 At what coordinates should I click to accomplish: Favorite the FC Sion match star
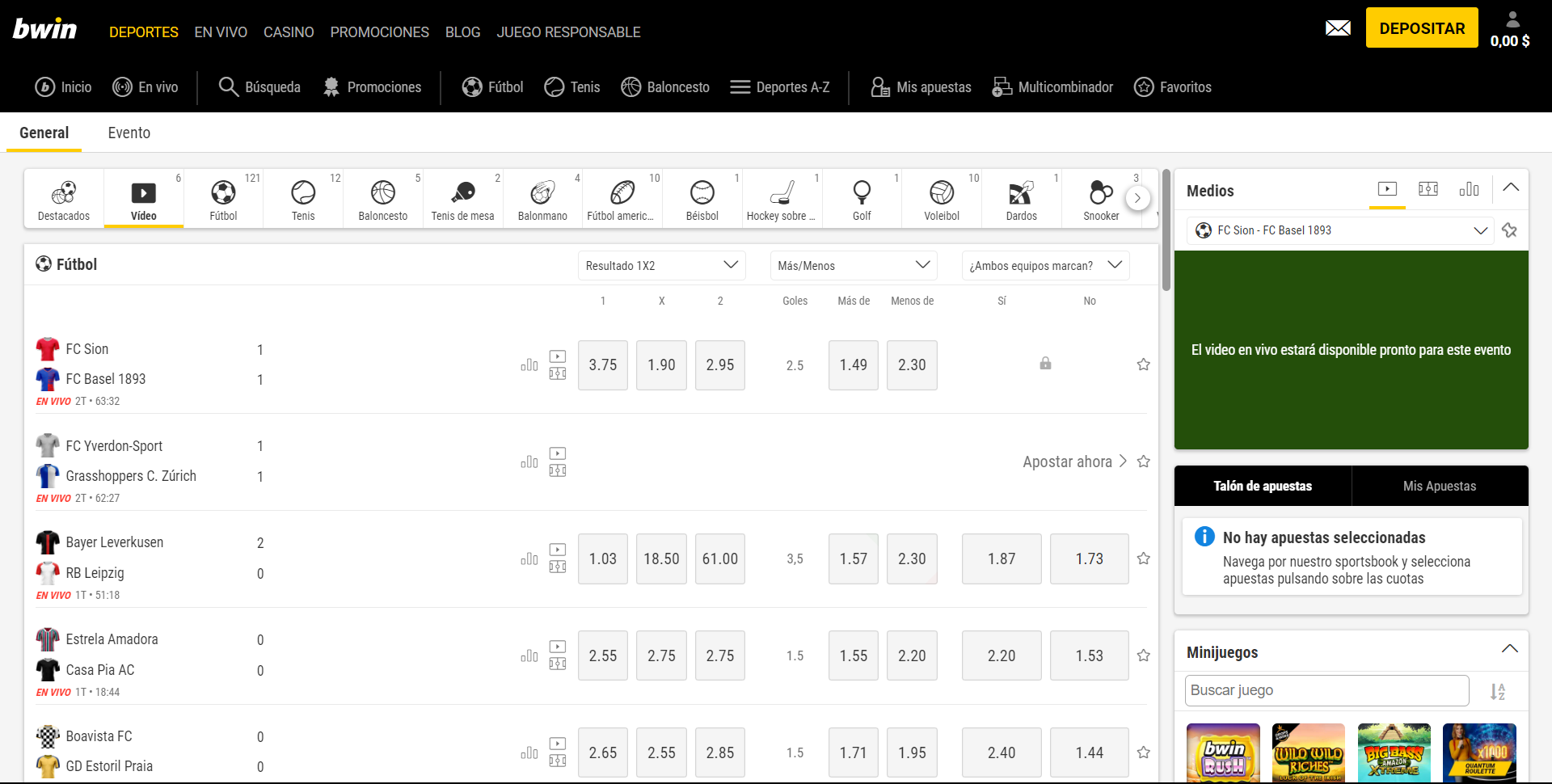[x=1143, y=365]
